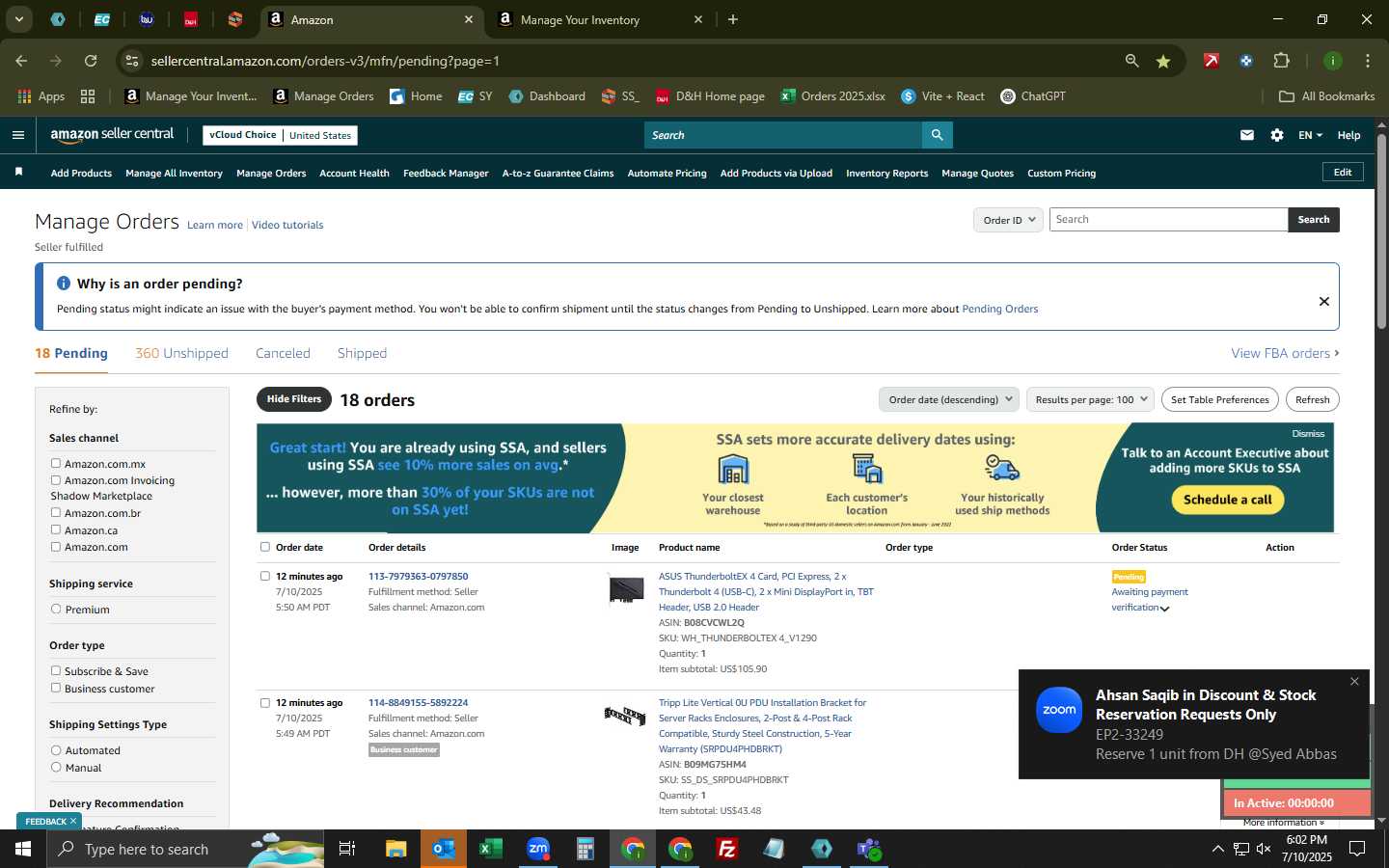Click the blue search magnifier button

[937, 135]
